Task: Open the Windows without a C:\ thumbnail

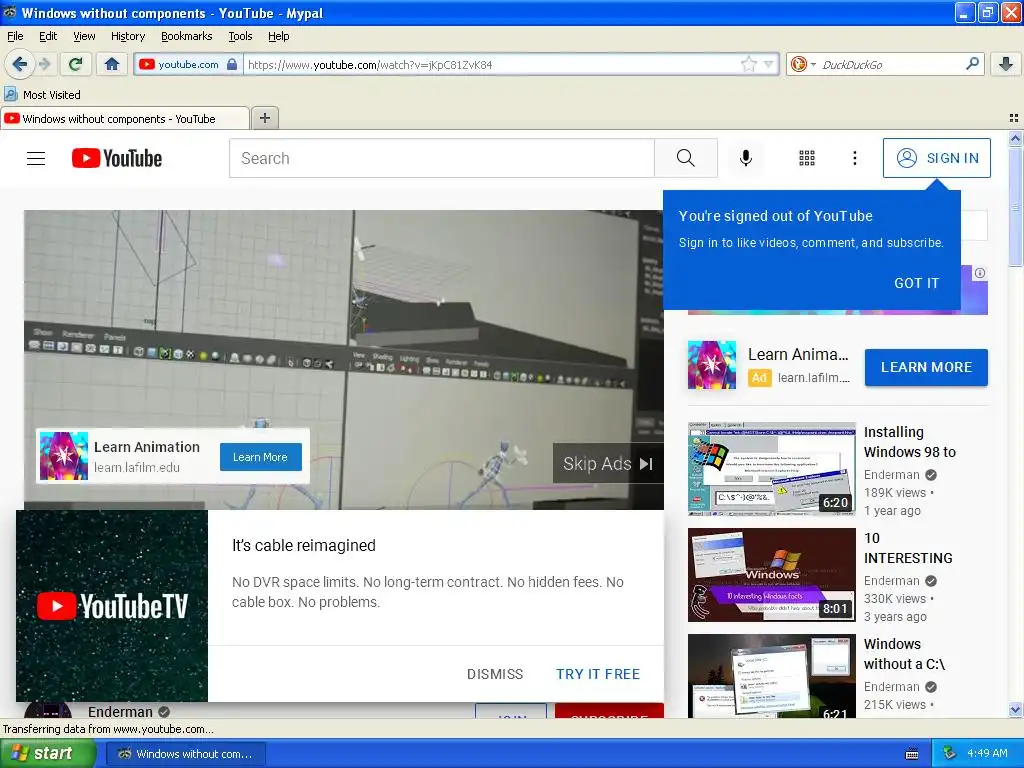Action: [771, 676]
